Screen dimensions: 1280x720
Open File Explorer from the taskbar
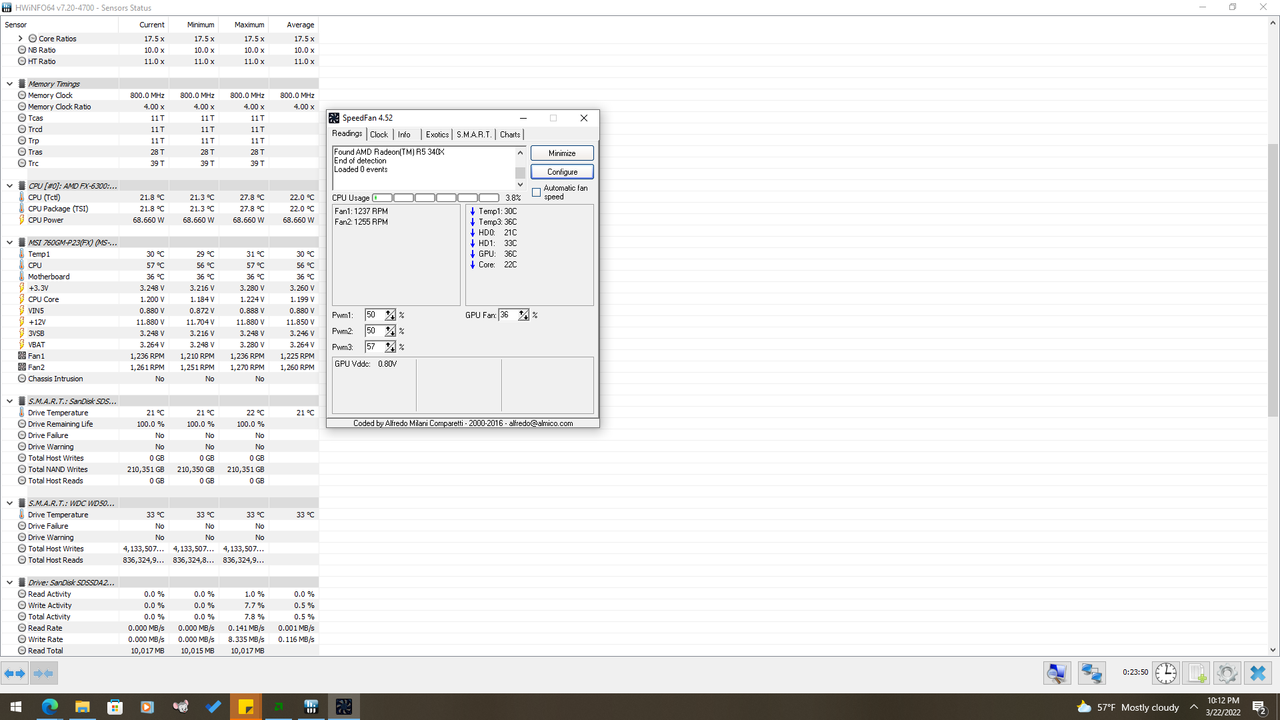82,707
